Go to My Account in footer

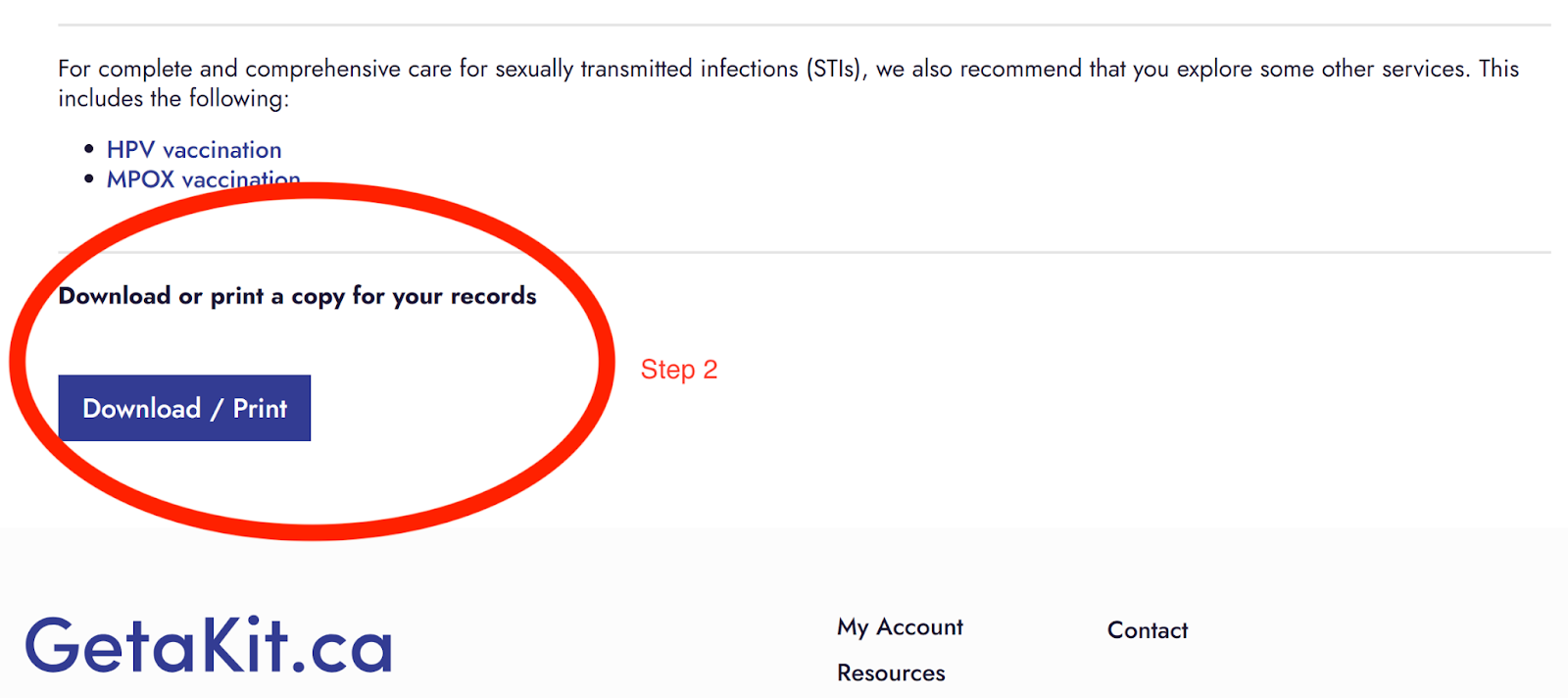point(900,627)
